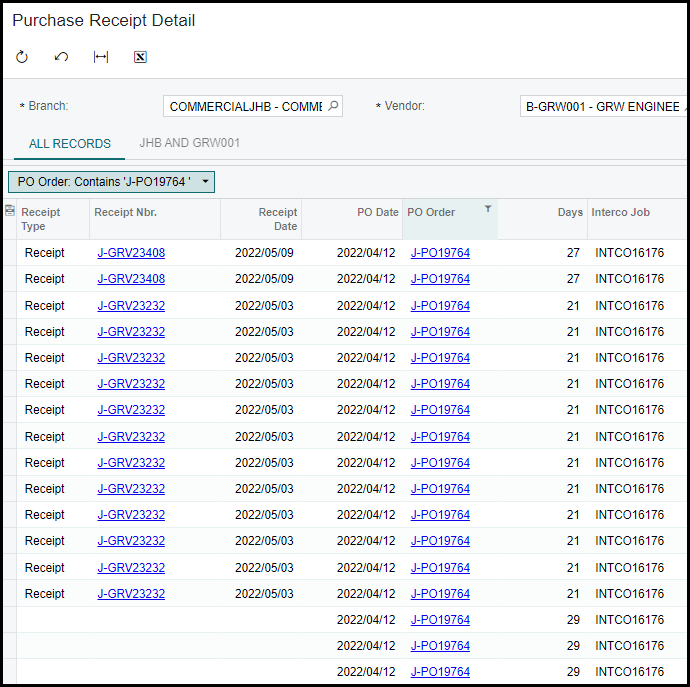Open J-PO19764 link in the first row
The width and height of the screenshot is (690, 687).
click(x=440, y=253)
